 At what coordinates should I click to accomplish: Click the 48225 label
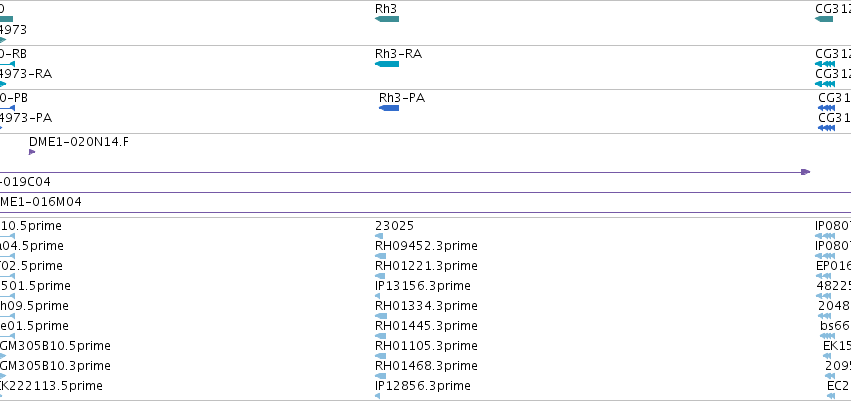coord(833,286)
